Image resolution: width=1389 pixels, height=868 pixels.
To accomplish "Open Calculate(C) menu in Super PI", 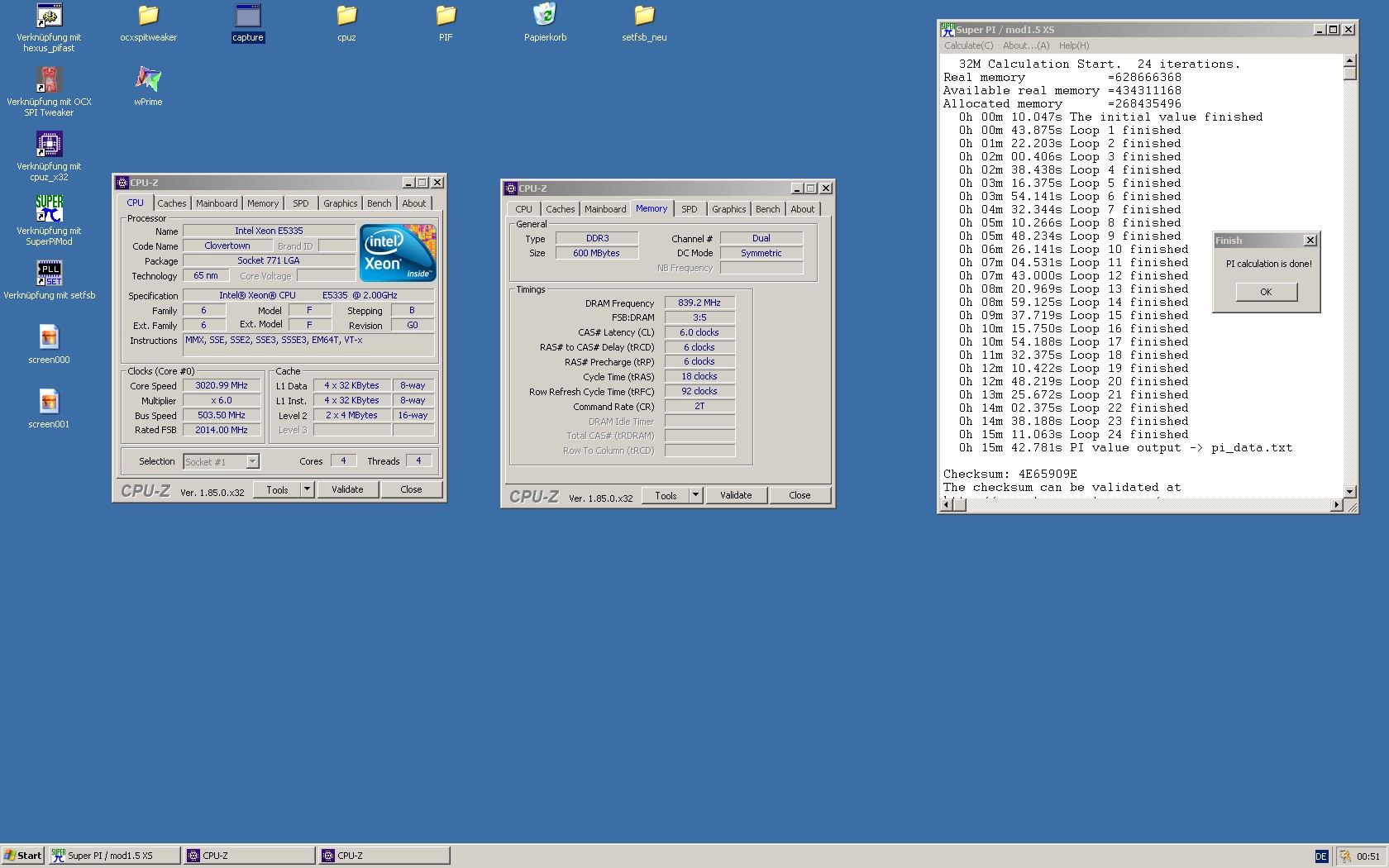I will (x=969, y=45).
